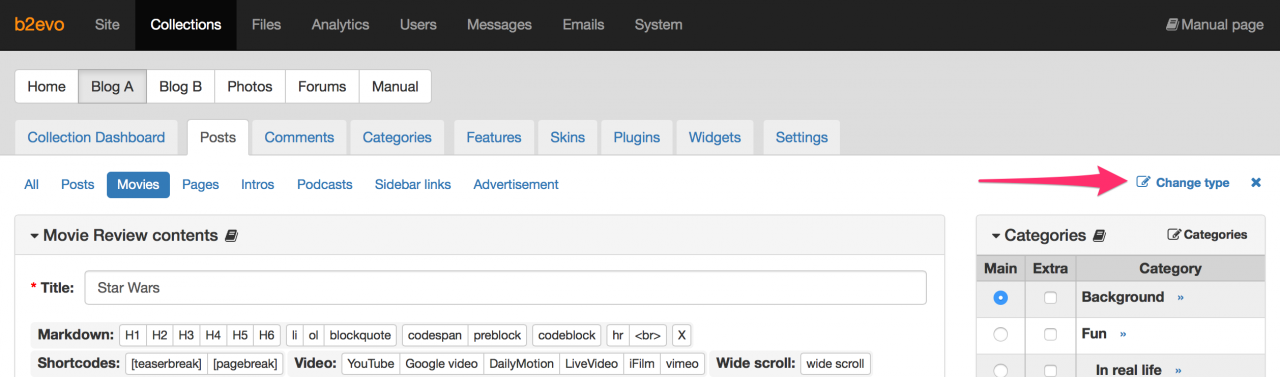Insert teaserbreak shortcode

166,364
